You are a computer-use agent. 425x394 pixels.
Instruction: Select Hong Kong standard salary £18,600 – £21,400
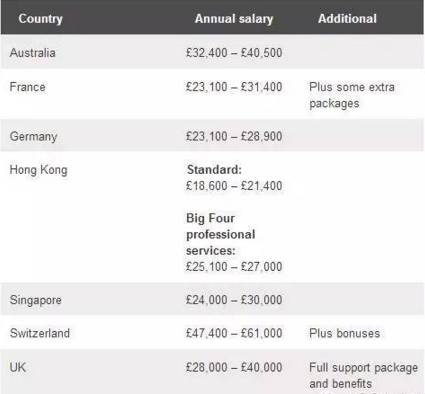[x=234, y=186]
